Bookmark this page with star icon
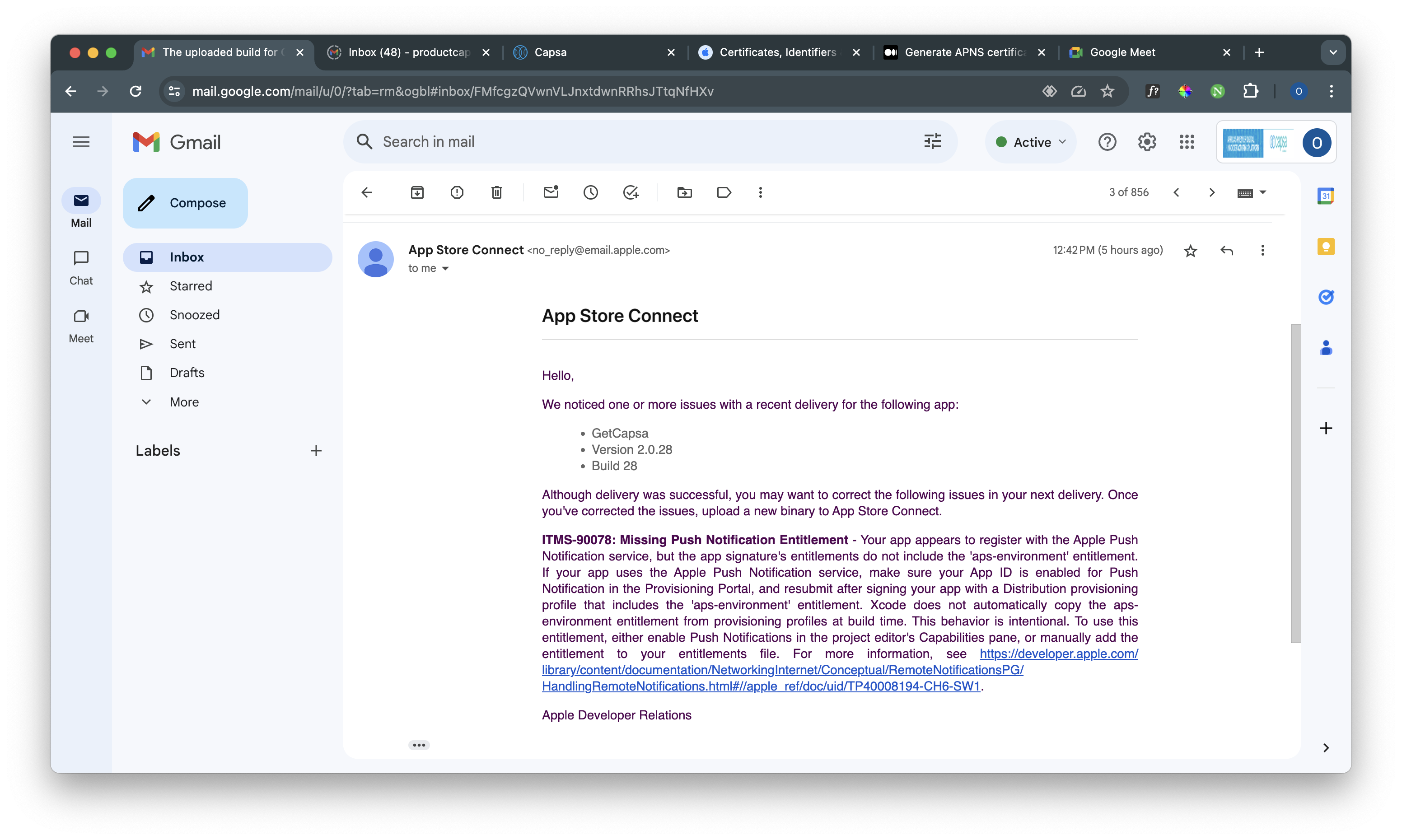Image resolution: width=1402 pixels, height=840 pixels. click(x=1108, y=91)
